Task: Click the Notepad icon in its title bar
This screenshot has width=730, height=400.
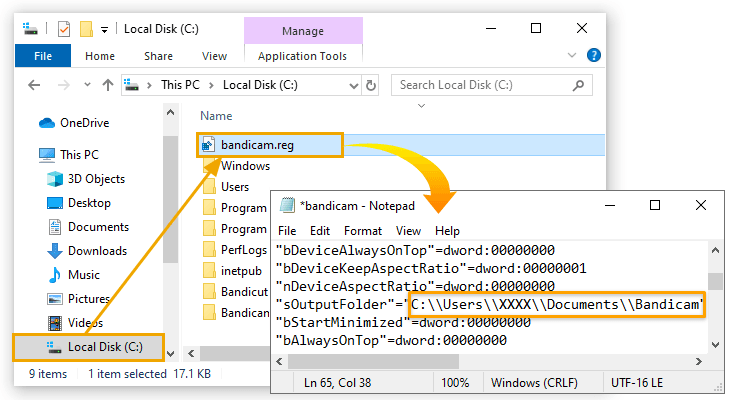Action: click(287, 205)
